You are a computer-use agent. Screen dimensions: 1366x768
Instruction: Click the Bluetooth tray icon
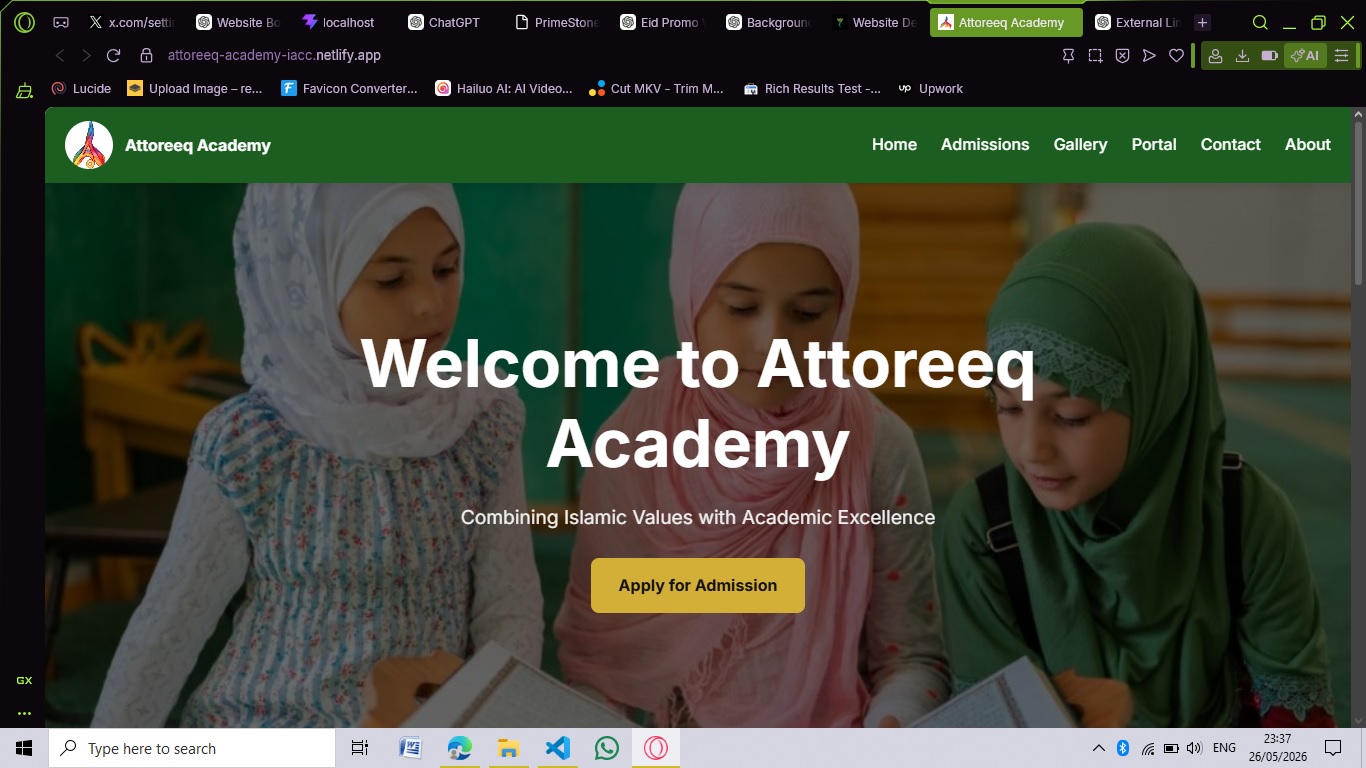click(x=1122, y=748)
